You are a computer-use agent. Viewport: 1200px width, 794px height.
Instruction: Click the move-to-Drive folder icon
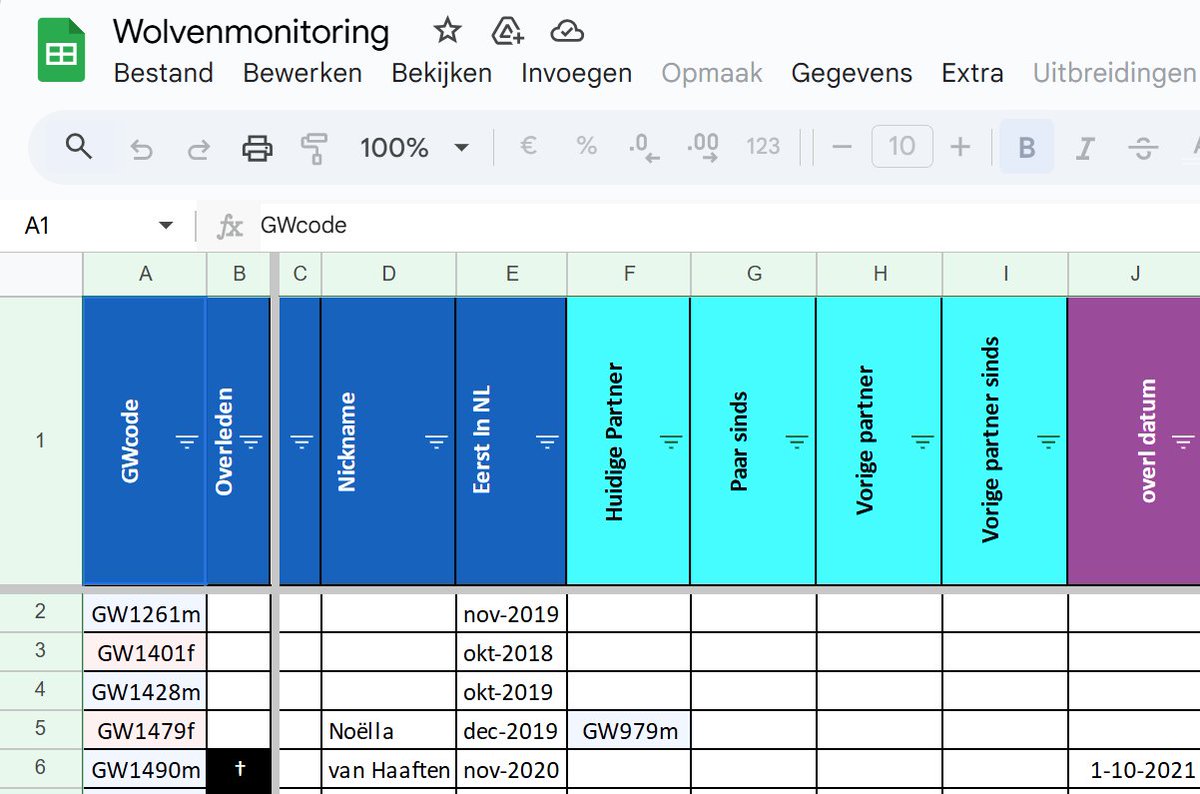pos(508,32)
